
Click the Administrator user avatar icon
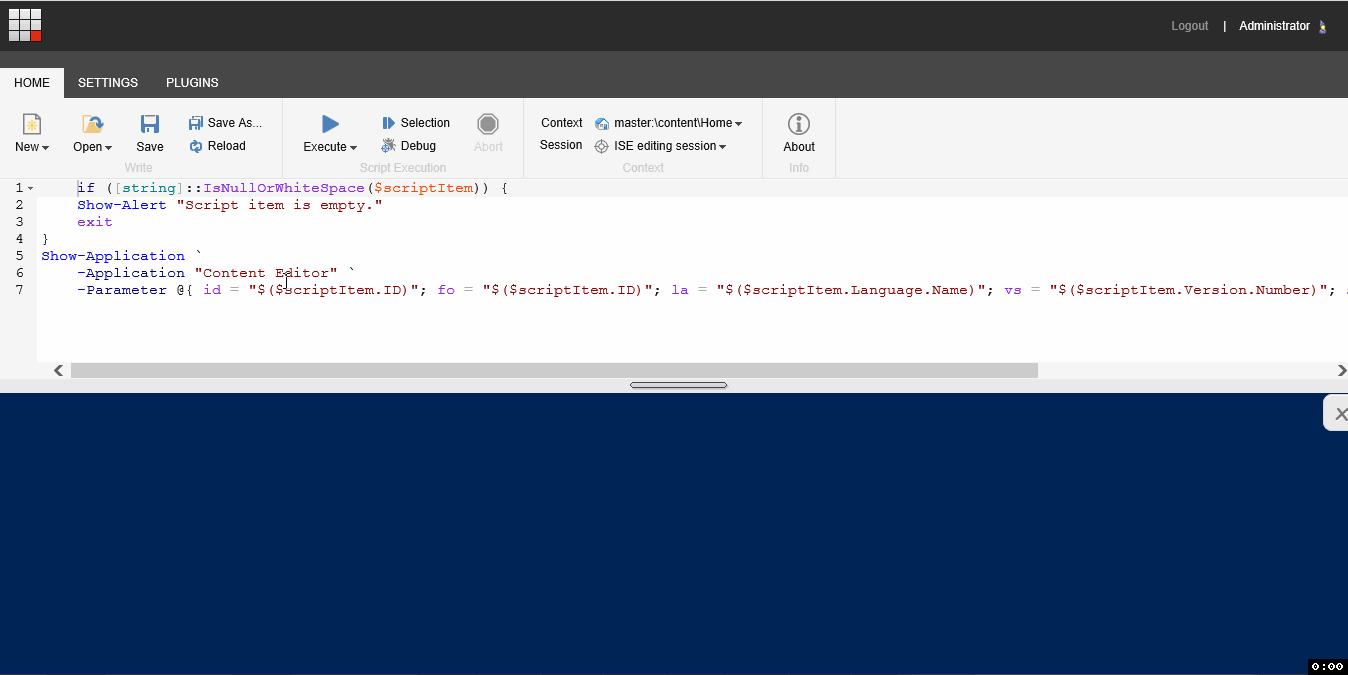[x=1323, y=27]
